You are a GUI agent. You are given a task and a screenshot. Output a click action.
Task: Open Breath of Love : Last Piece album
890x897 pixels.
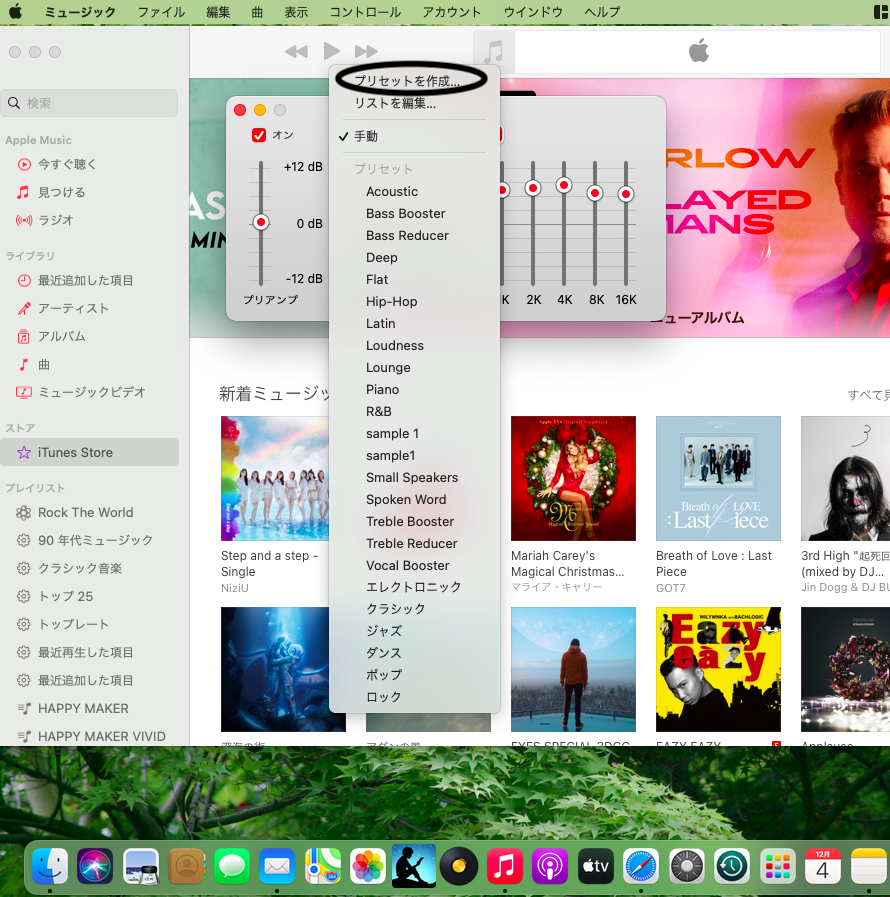click(x=718, y=478)
